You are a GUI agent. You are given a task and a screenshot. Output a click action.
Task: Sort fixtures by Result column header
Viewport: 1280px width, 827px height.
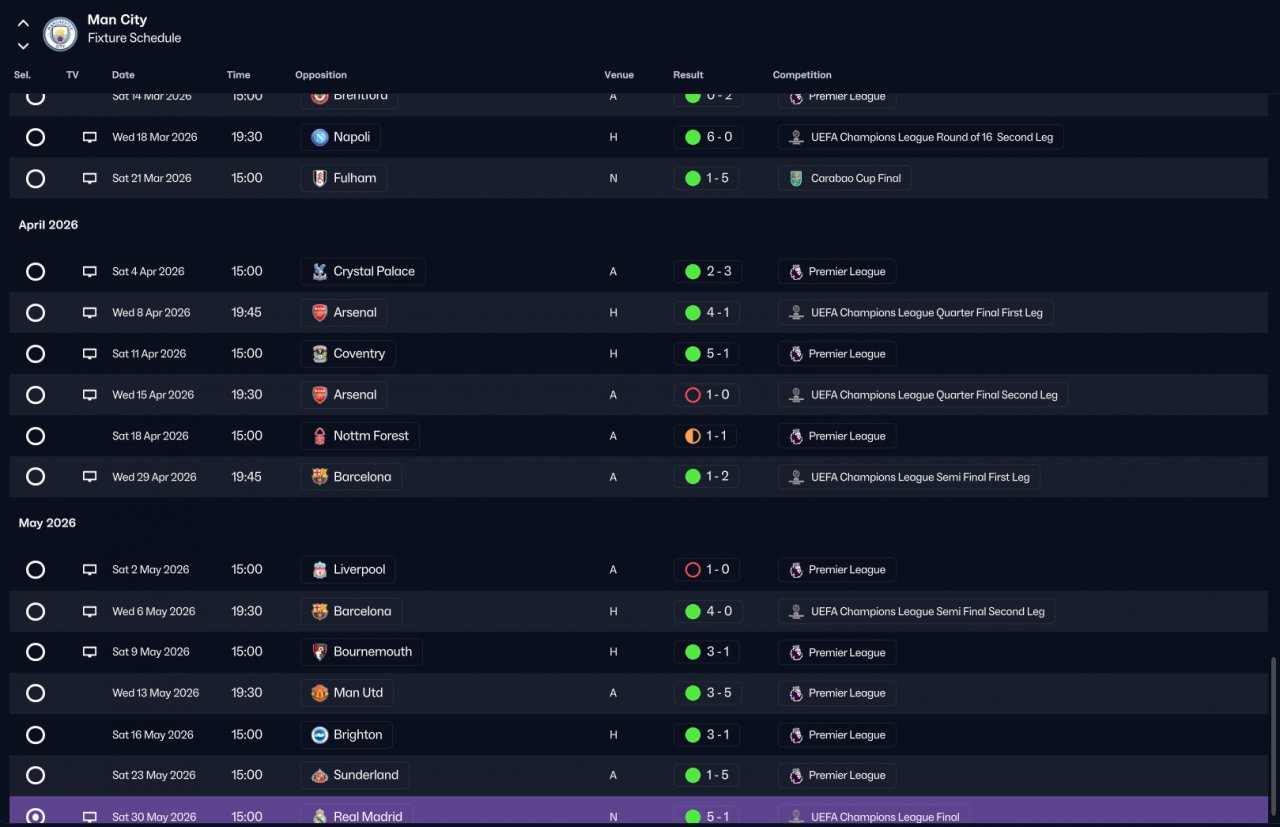688,75
